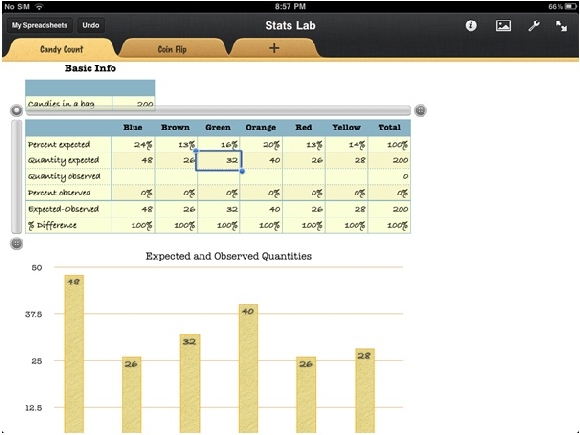Select the Blue column header cell

133,127
